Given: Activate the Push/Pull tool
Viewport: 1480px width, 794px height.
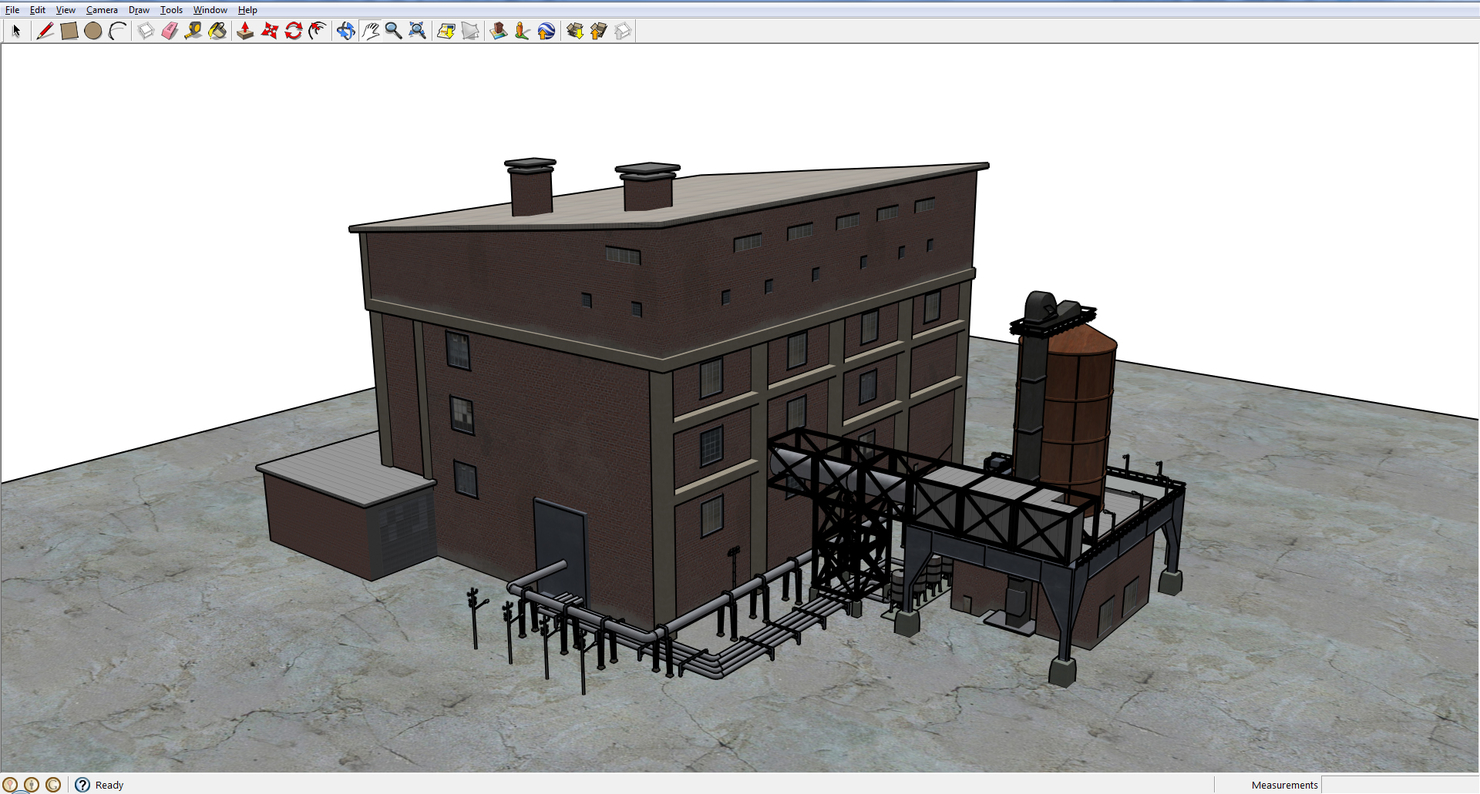Looking at the screenshot, I should [x=244, y=31].
